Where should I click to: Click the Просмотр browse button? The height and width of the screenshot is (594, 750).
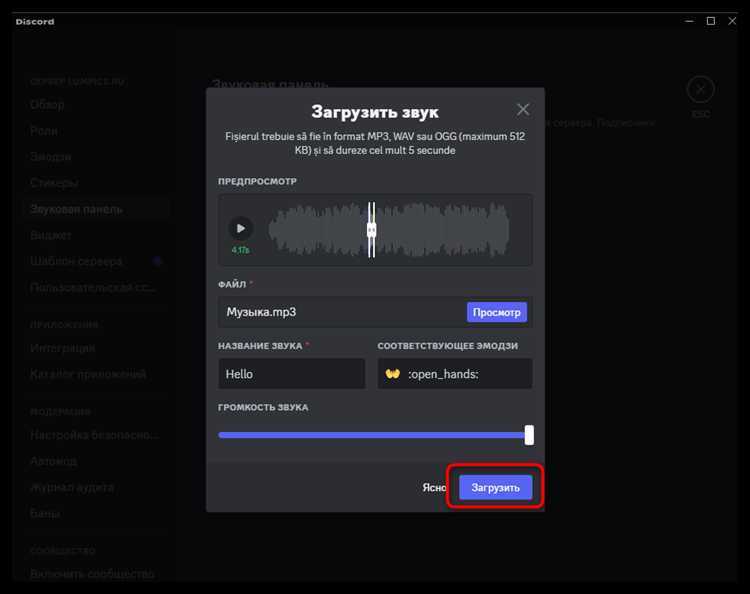[497, 312]
